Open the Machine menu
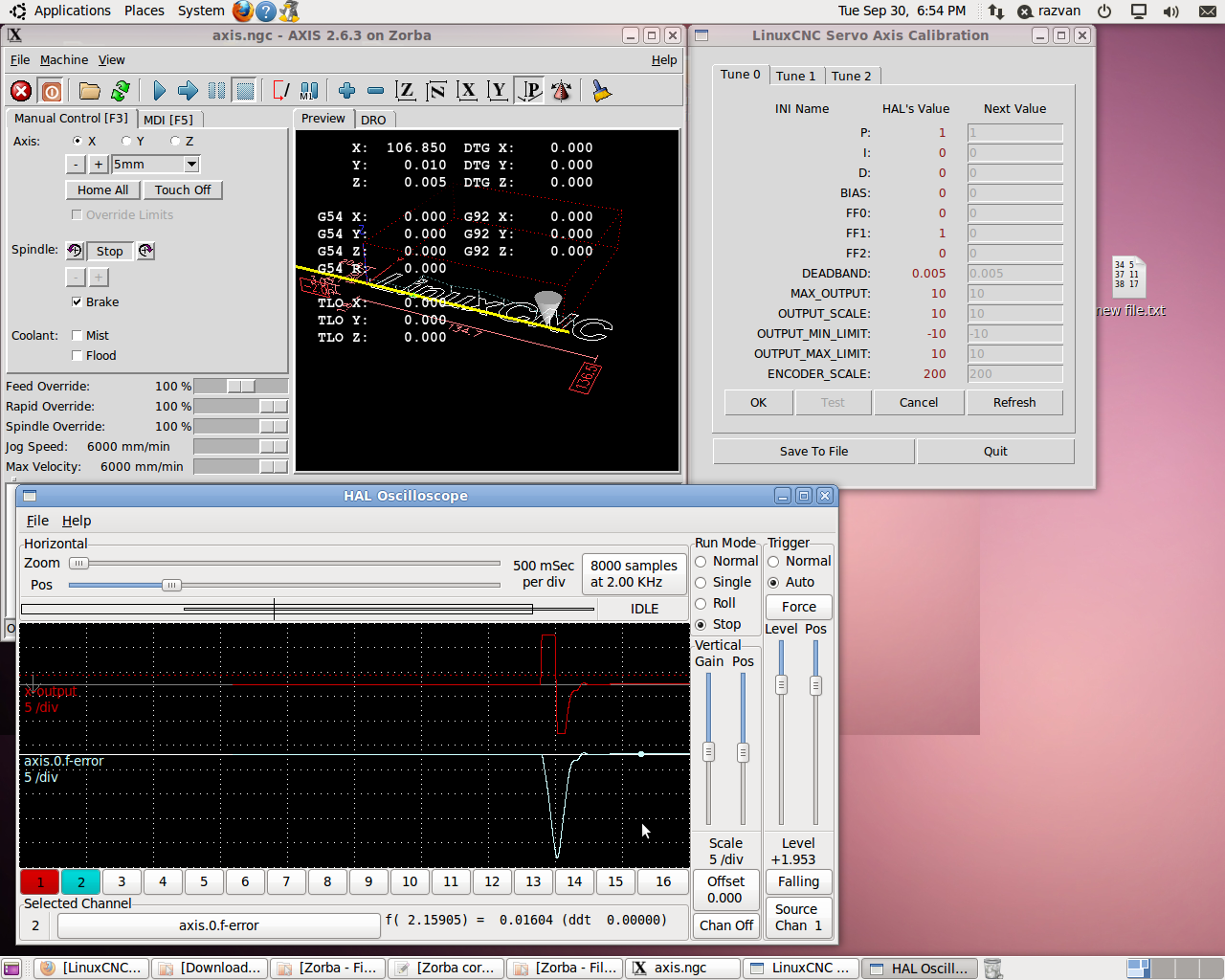The width and height of the screenshot is (1225, 980). tap(64, 59)
